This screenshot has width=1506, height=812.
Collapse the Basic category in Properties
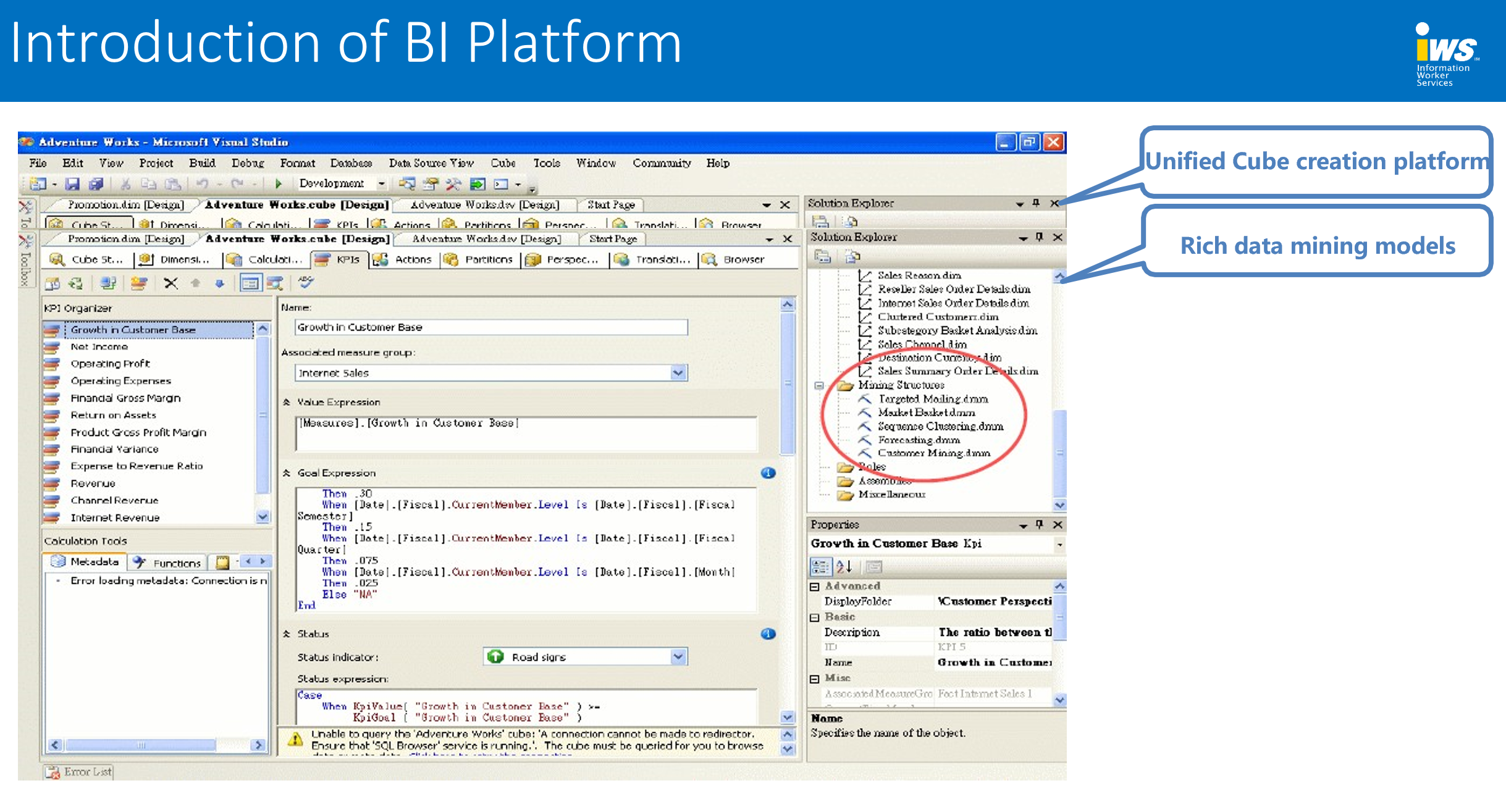click(815, 617)
